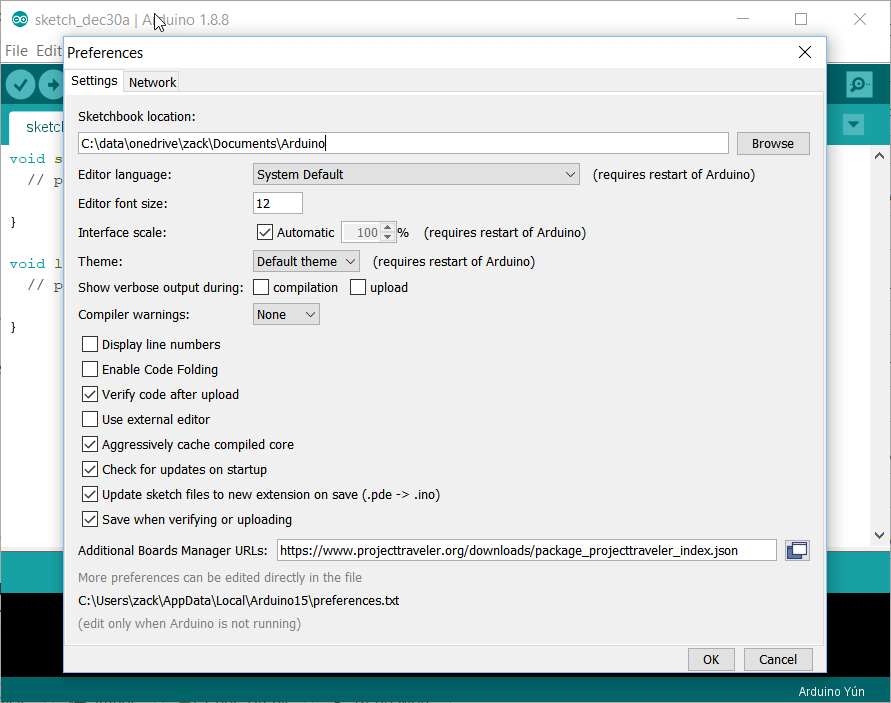Confirm preferences with OK
The height and width of the screenshot is (703, 891).
click(x=711, y=659)
